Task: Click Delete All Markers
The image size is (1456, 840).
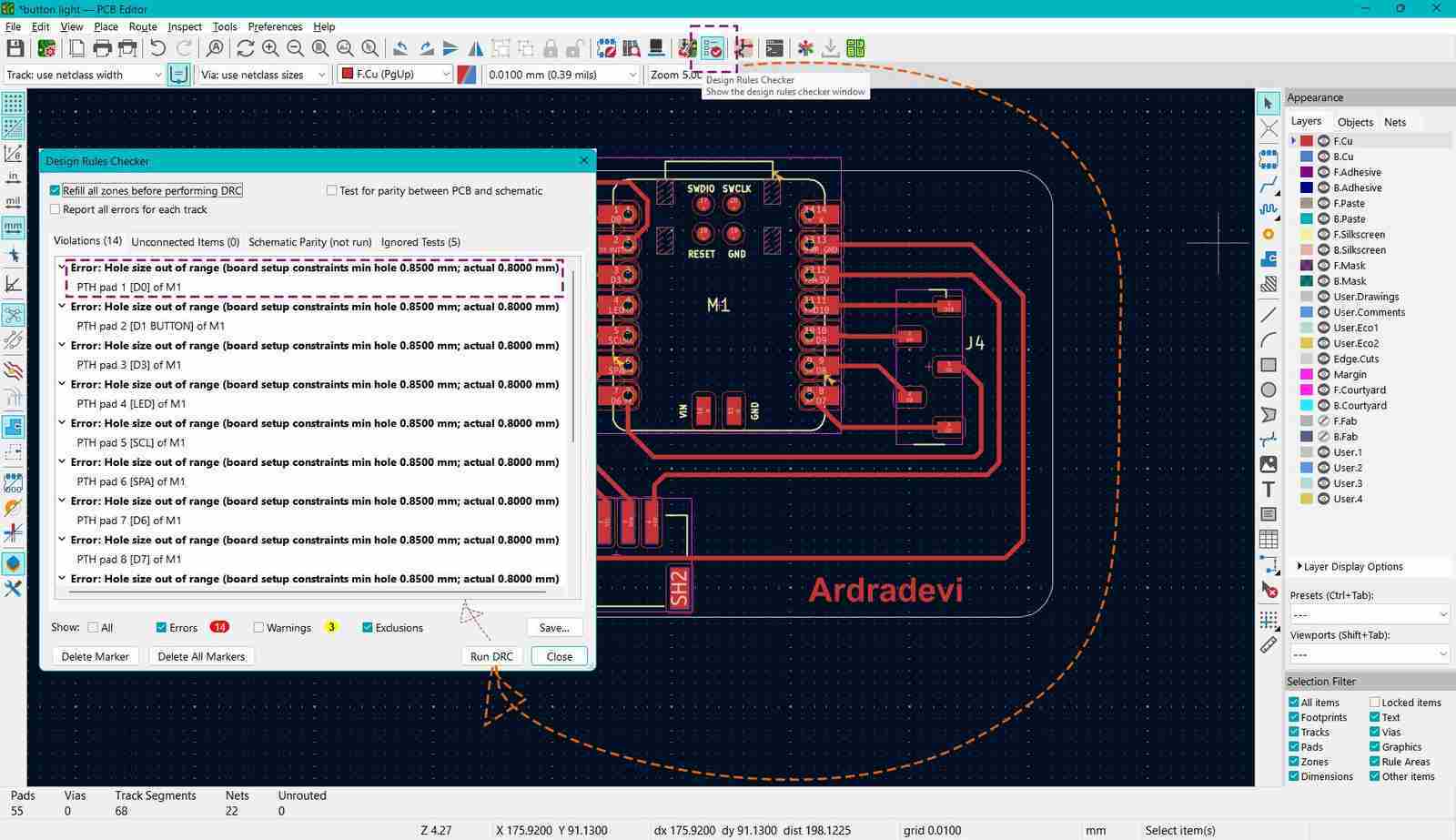Action: [201, 656]
